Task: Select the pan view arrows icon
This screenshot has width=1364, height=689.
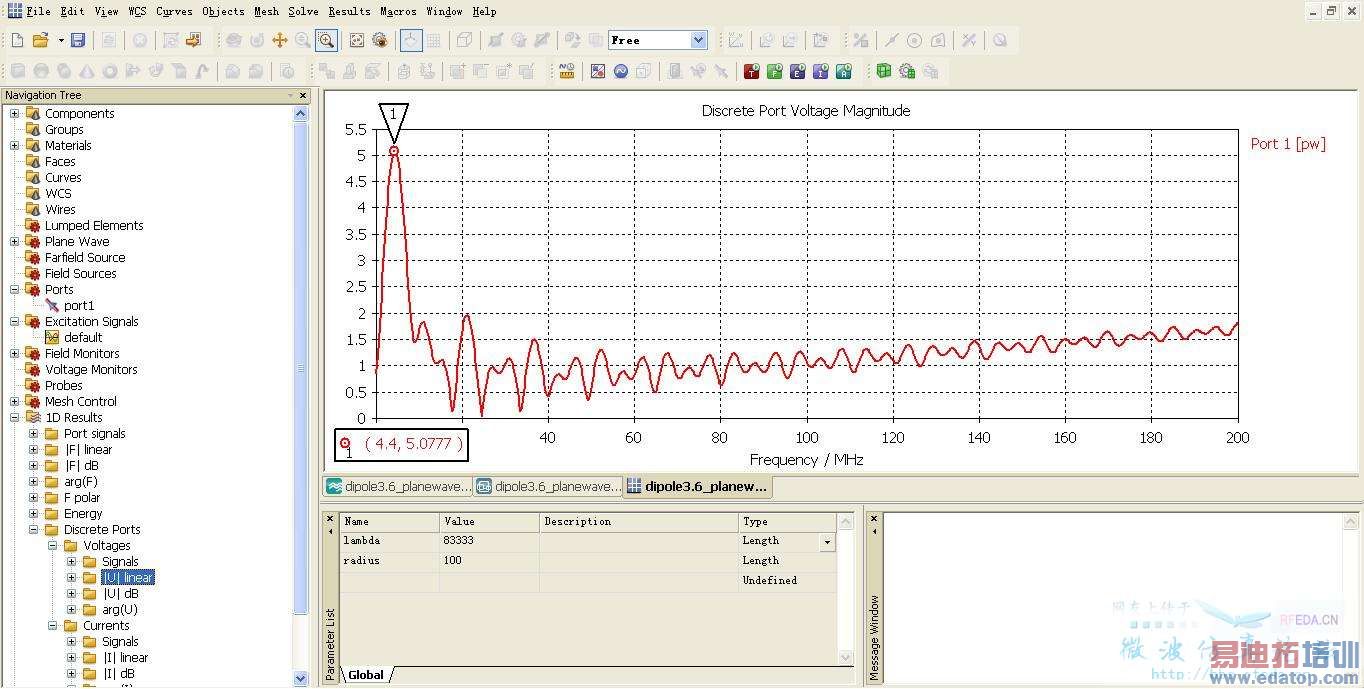Action: (280, 40)
